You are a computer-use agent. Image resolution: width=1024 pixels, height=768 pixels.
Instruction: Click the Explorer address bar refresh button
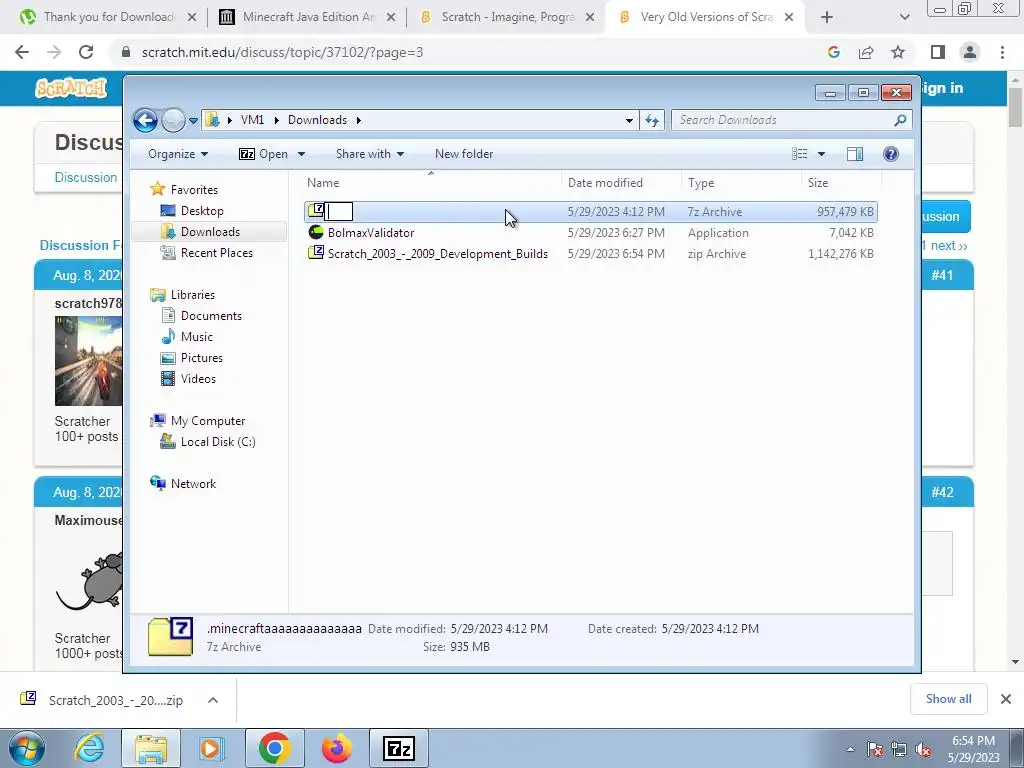click(652, 120)
